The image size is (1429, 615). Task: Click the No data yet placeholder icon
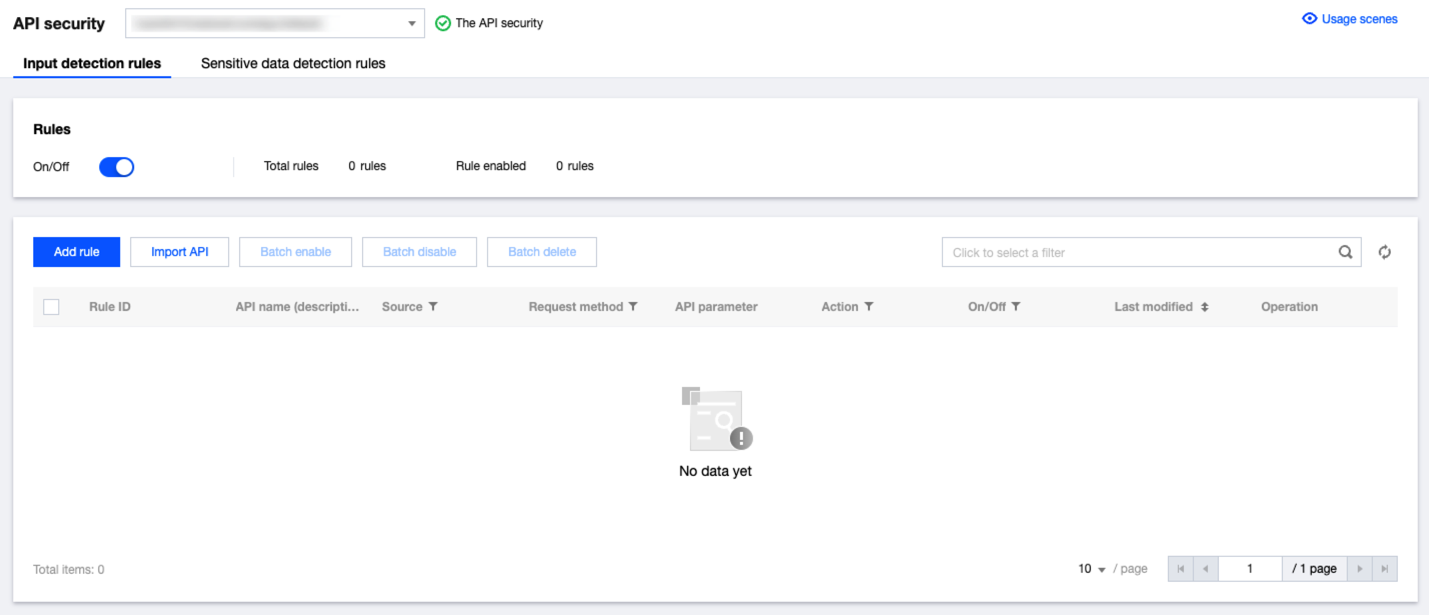[x=716, y=419]
